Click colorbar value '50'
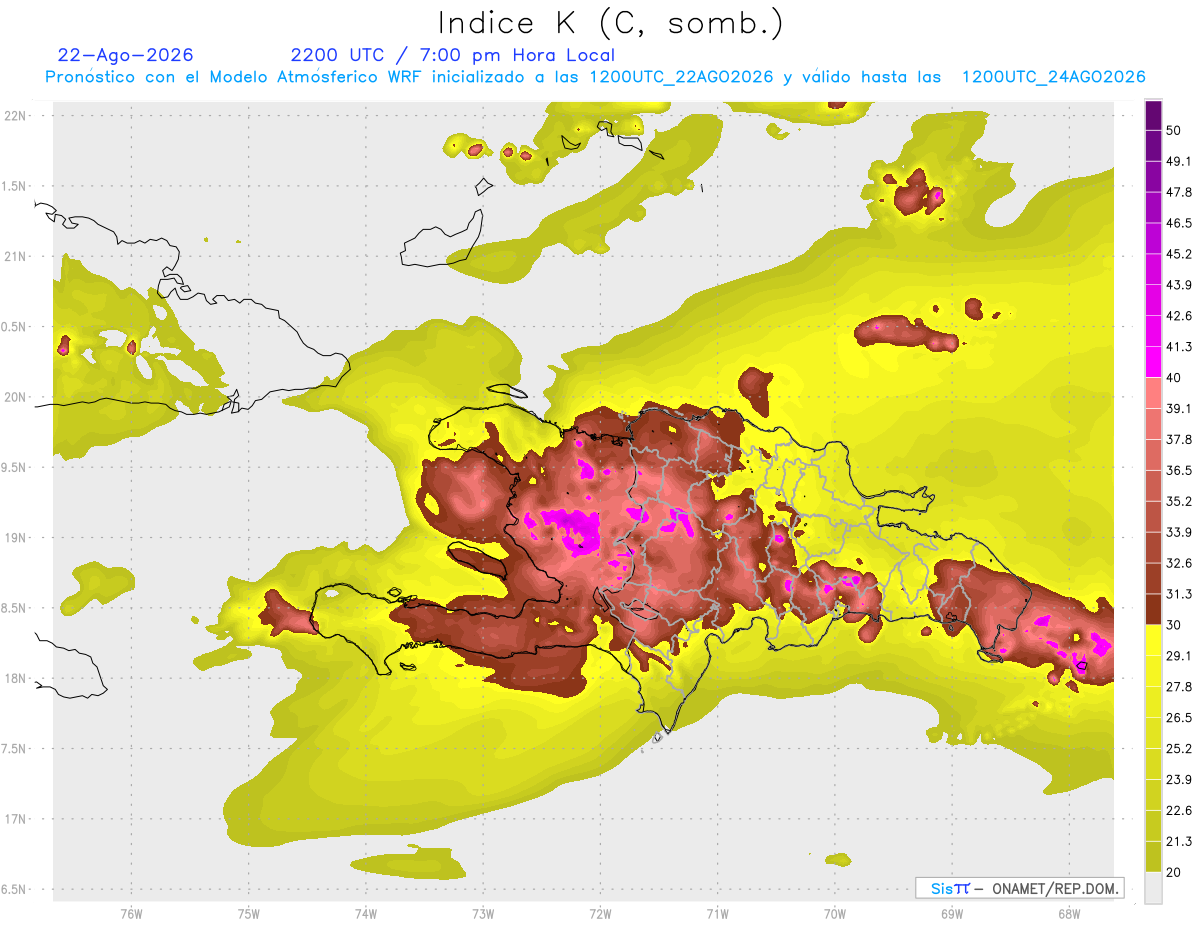This screenshot has width=1200, height=927. click(x=1173, y=130)
